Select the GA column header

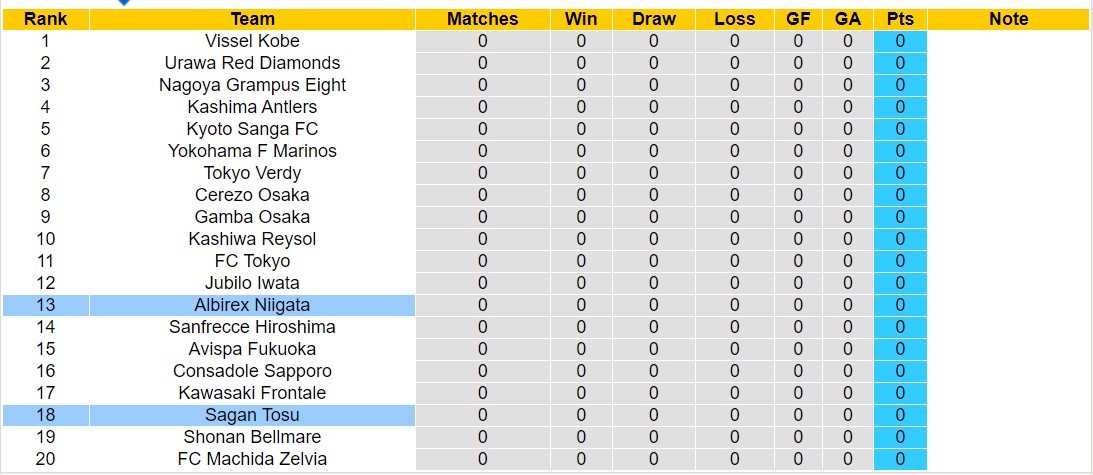click(848, 19)
